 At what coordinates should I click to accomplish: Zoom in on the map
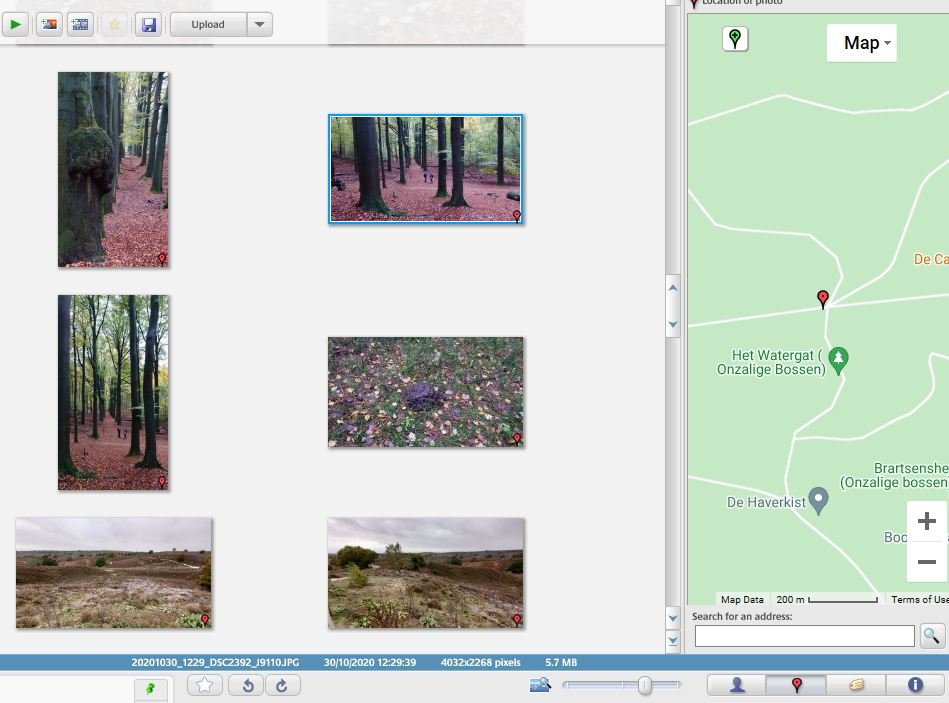pyautogui.click(x=926, y=521)
